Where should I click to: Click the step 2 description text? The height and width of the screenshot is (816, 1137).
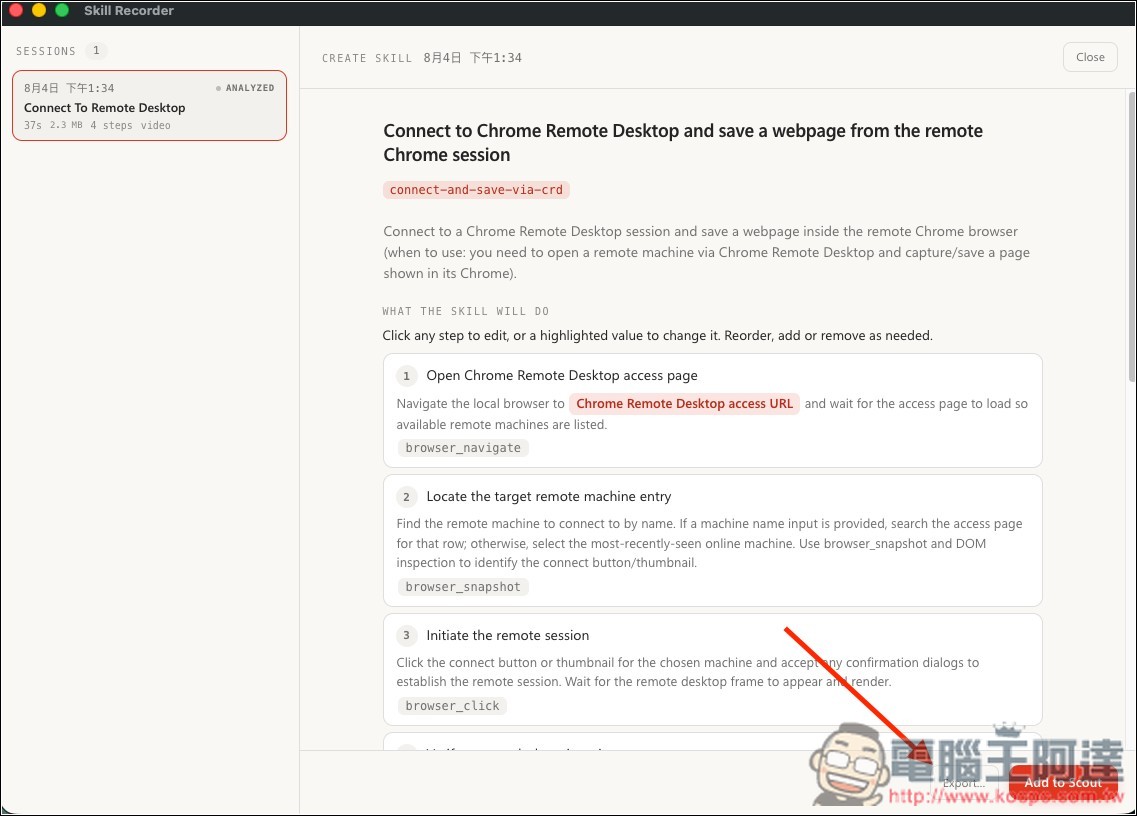coord(709,543)
